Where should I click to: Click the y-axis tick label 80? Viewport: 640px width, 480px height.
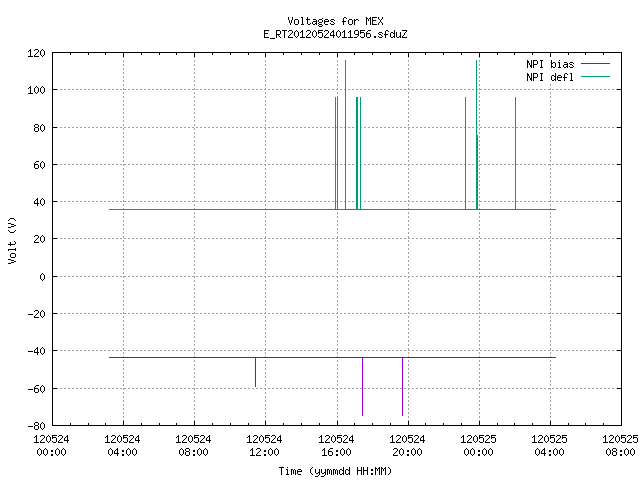coord(39,128)
